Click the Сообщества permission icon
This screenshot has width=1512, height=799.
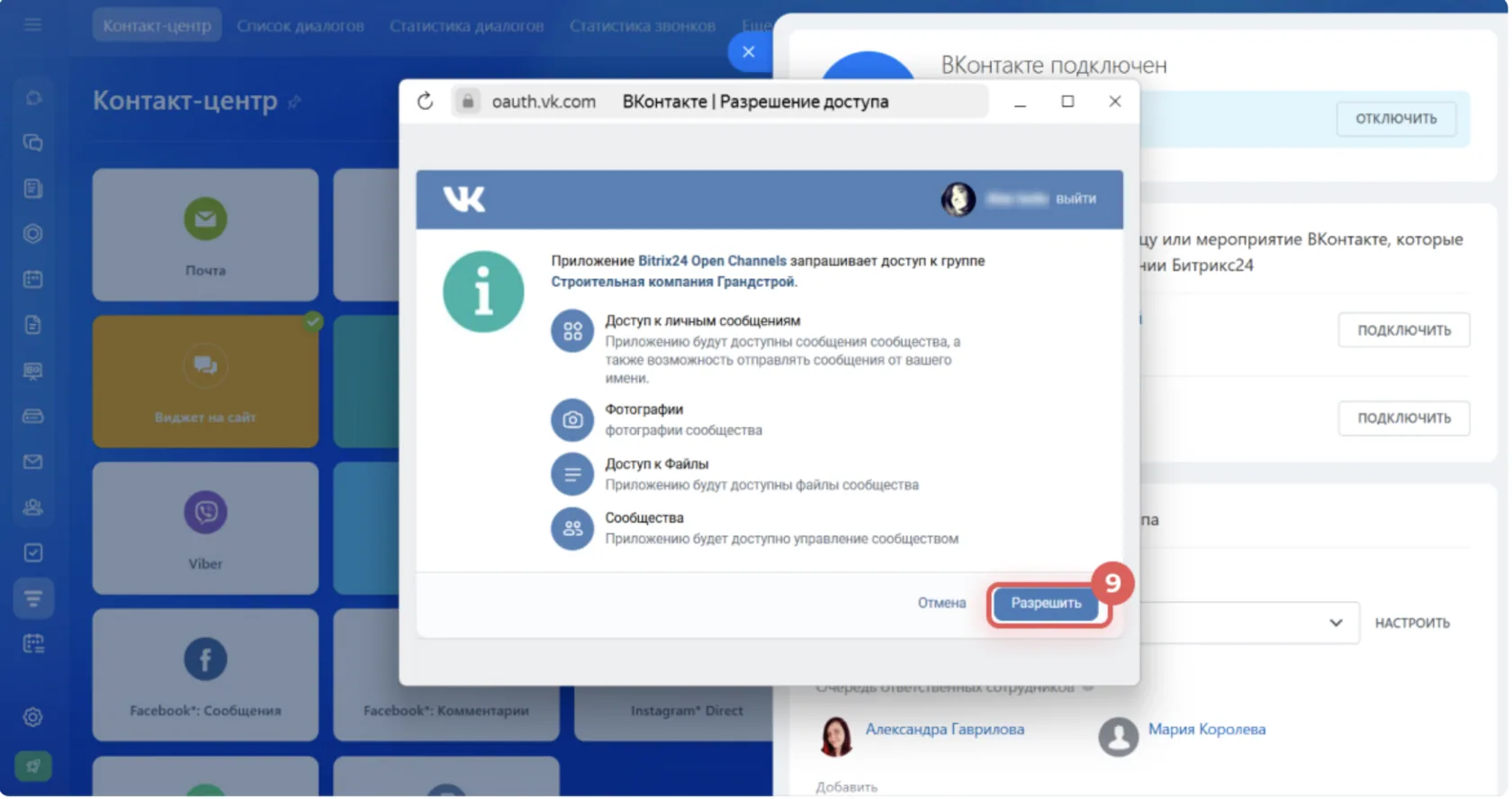(x=572, y=529)
